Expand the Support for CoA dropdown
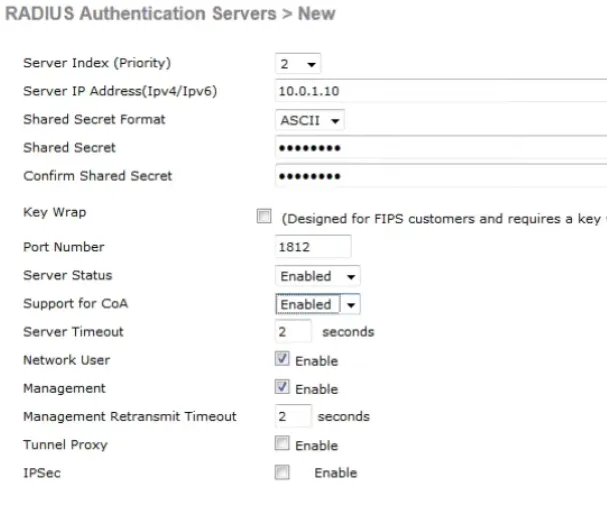 coord(317,304)
